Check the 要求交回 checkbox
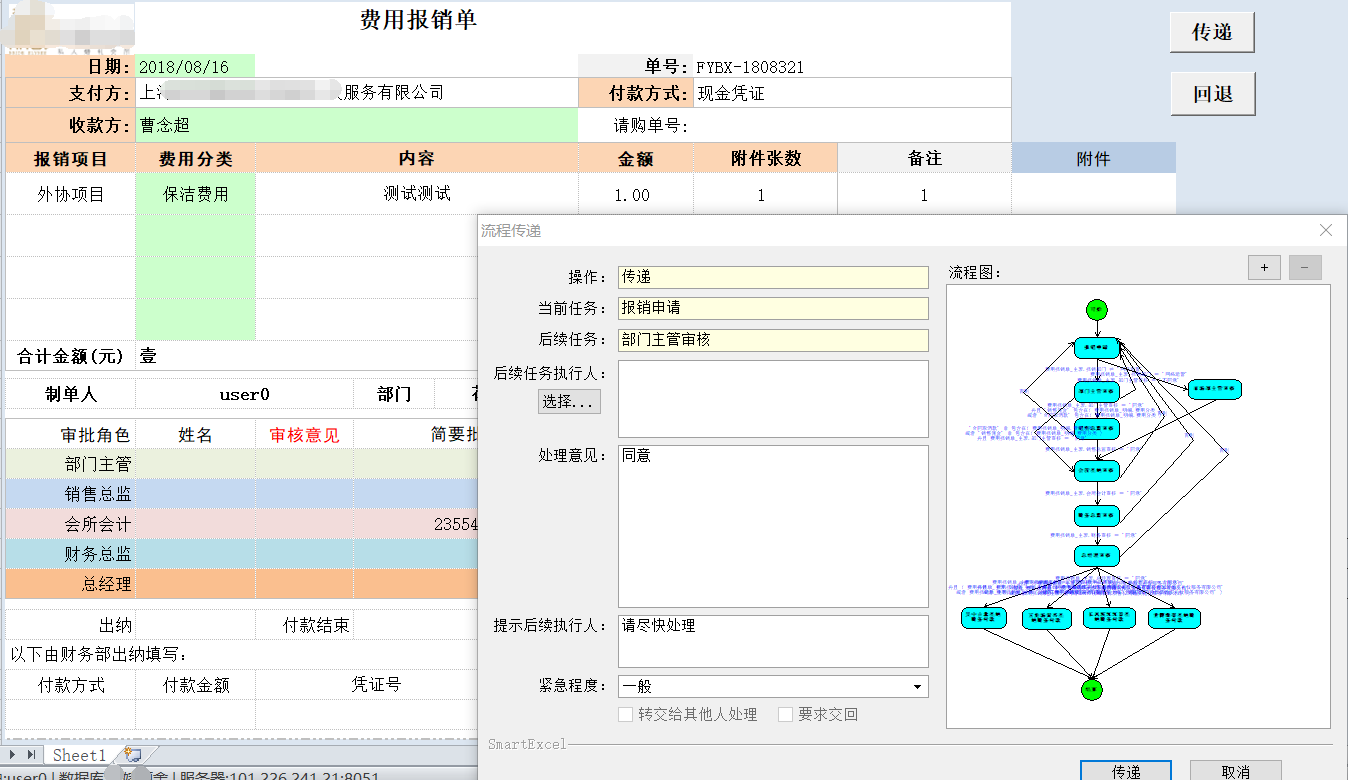The height and width of the screenshot is (780, 1348). (x=786, y=715)
